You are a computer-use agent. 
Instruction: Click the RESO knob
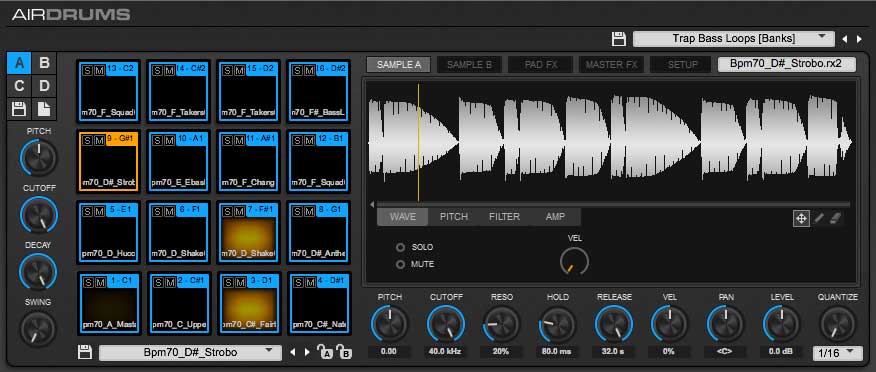click(x=502, y=325)
